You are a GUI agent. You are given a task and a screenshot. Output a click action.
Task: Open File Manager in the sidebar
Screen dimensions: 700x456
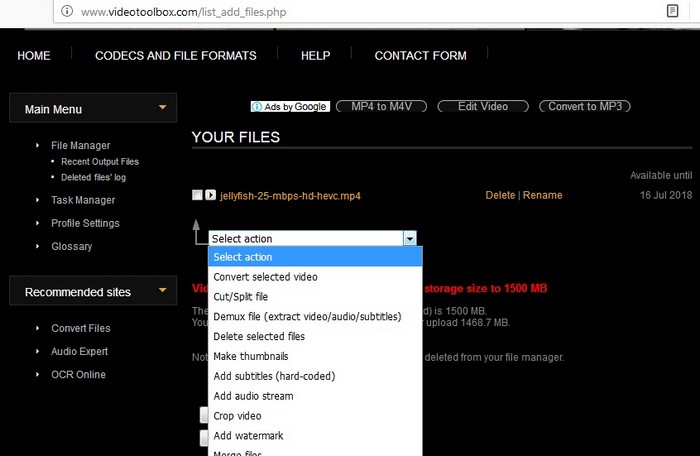81,145
